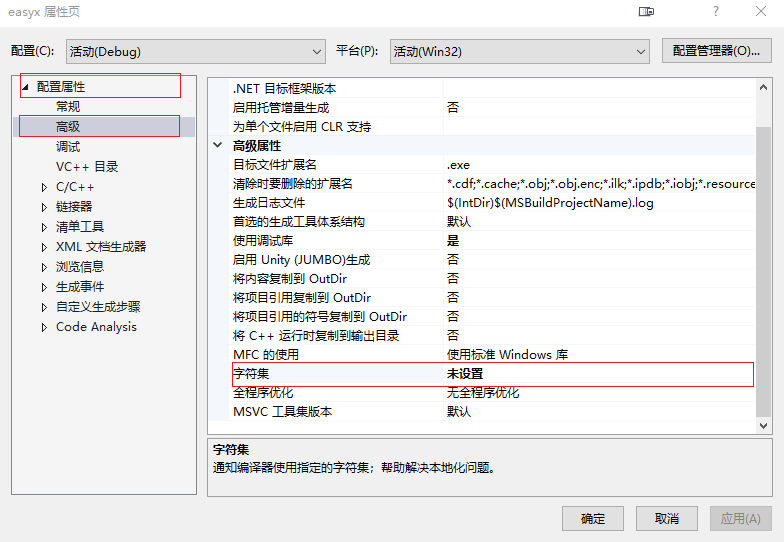This screenshot has width=784, height=542.
Task: Click the 将 C++ 运行时复制到输出目录 property
Action: point(316,336)
